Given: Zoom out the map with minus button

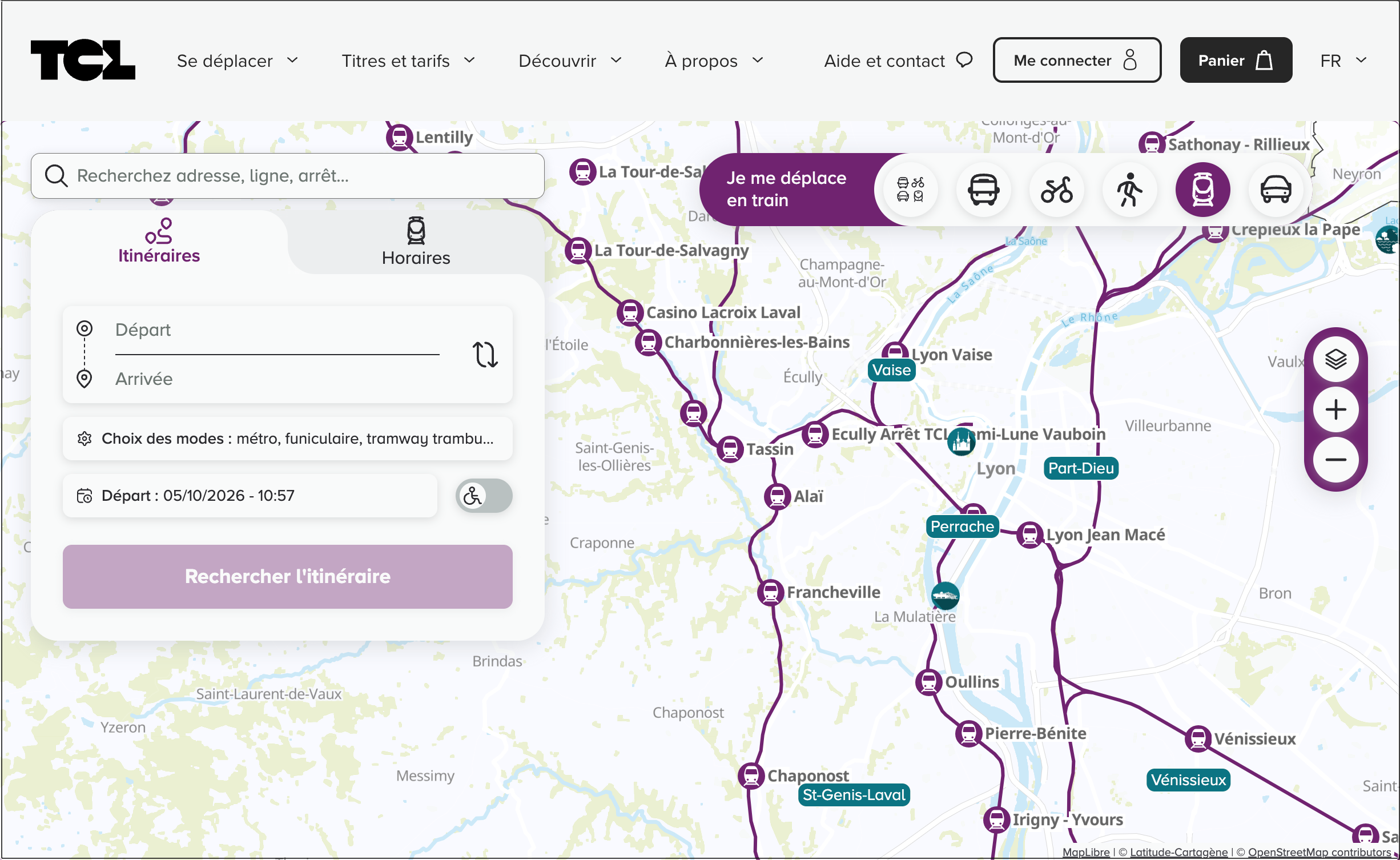Looking at the screenshot, I should (1335, 460).
